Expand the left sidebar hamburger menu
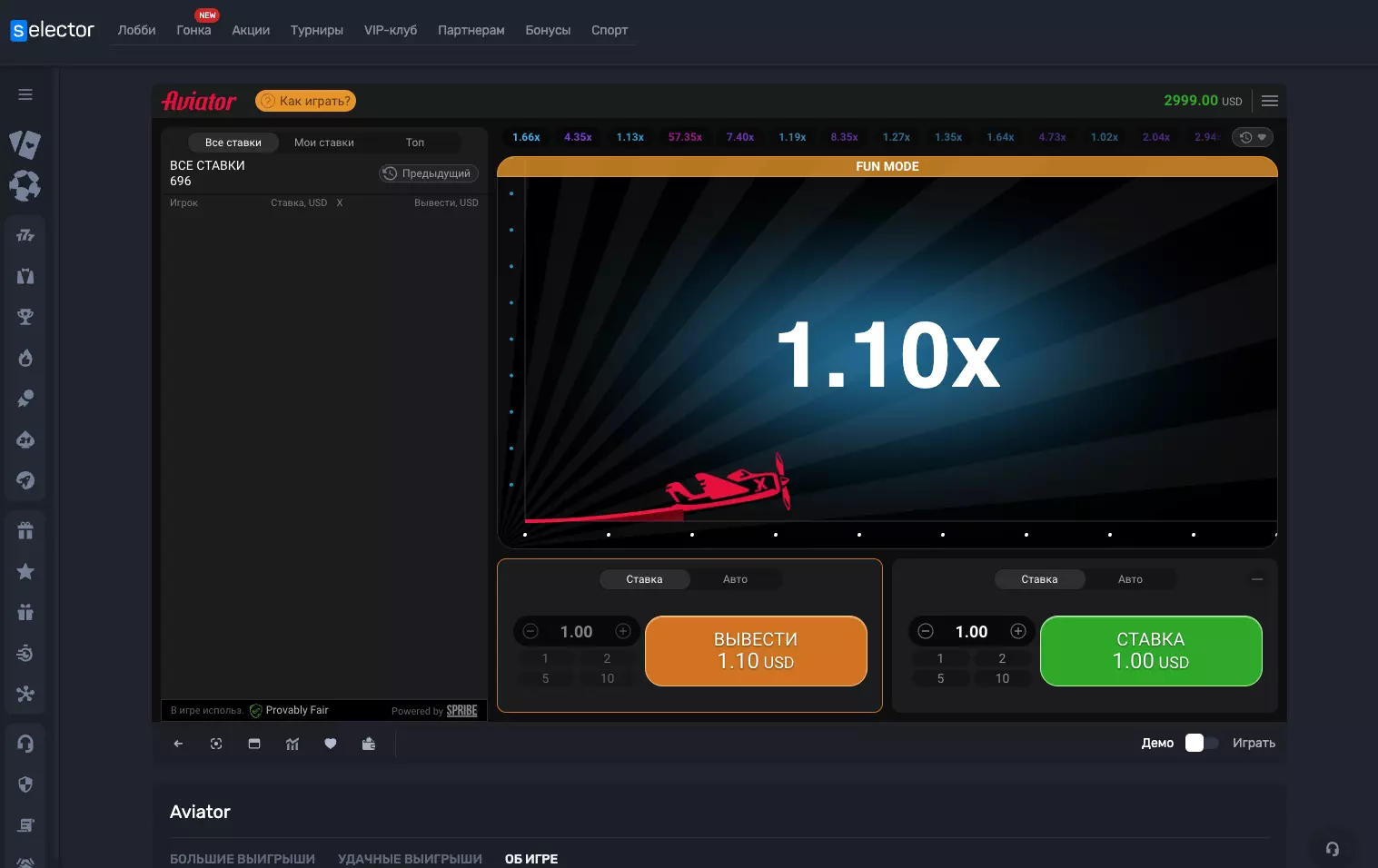This screenshot has height=868, width=1378. click(x=25, y=94)
